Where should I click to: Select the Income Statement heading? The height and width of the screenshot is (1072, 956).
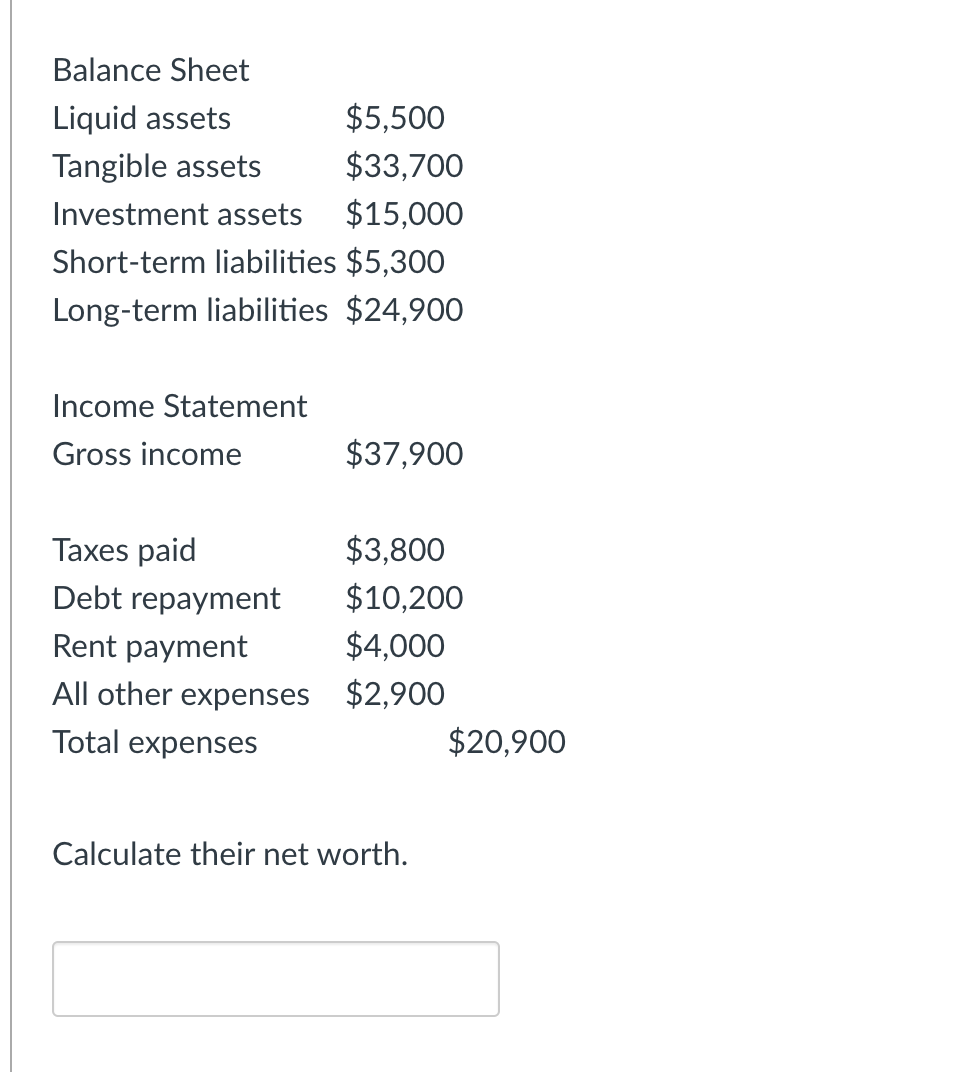tap(180, 406)
